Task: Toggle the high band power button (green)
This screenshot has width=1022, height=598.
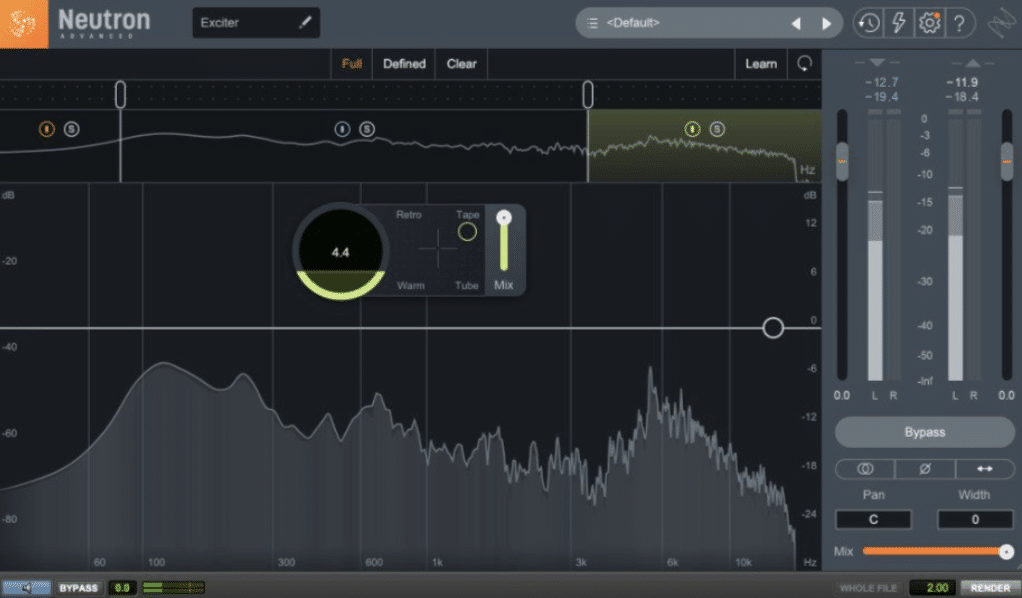Action: click(692, 129)
